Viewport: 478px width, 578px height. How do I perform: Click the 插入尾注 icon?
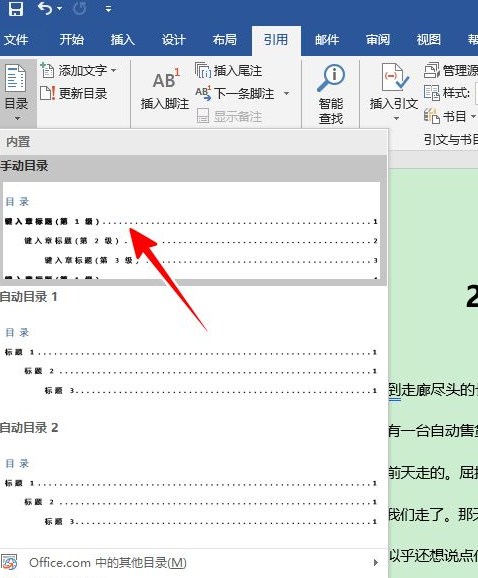pos(203,70)
